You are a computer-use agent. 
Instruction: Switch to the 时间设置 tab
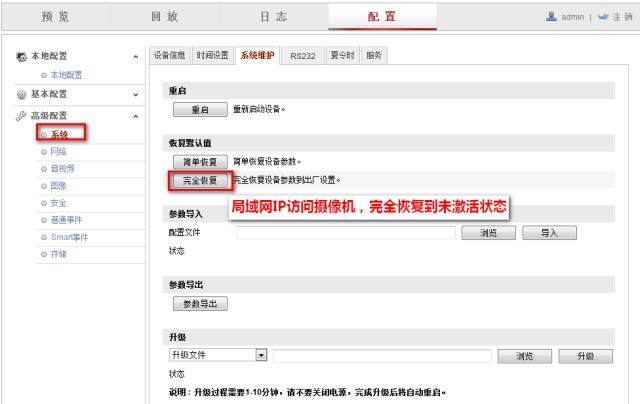(212, 56)
